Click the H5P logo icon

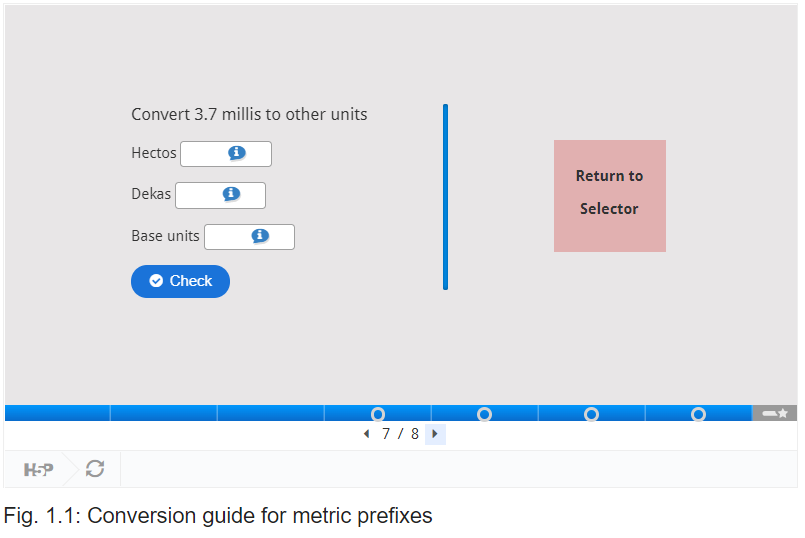tap(39, 469)
